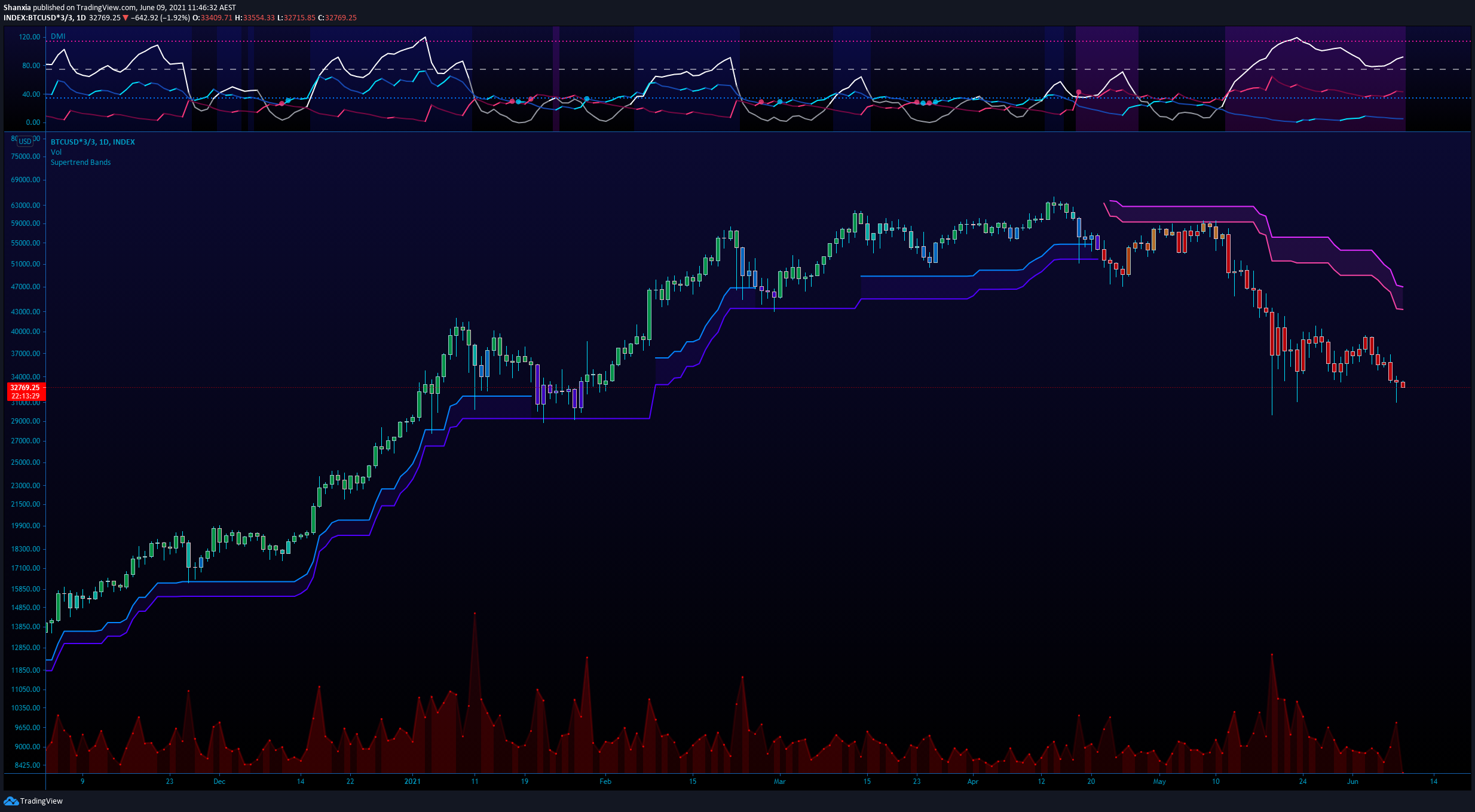Viewport: 1475px width, 812px height.
Task: Select the BTCUSD*3/3, 1D, INDEX chart title
Action: (x=93, y=142)
